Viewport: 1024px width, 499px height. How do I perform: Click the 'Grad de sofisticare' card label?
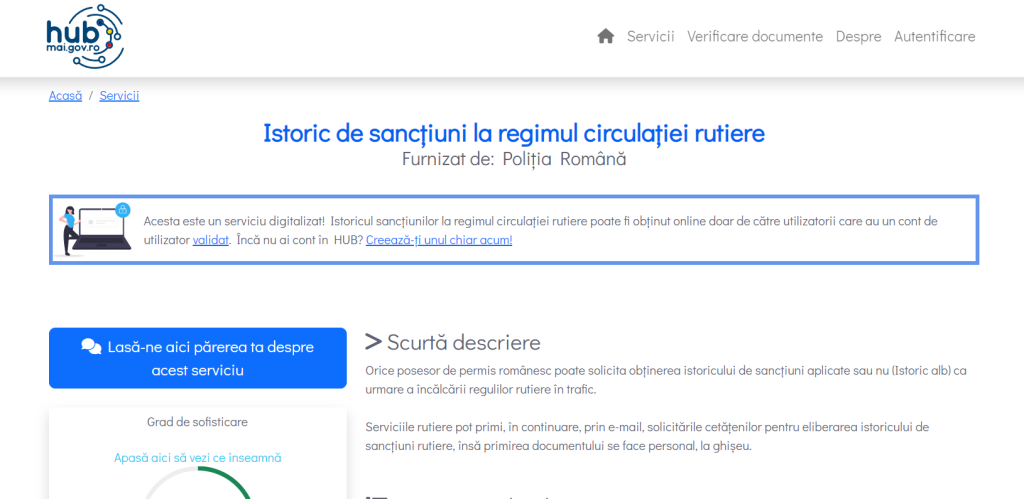pos(198,422)
